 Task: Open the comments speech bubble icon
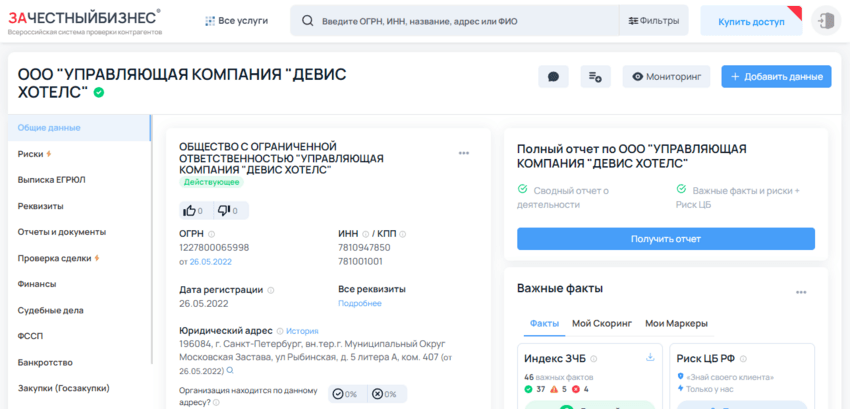(x=553, y=76)
